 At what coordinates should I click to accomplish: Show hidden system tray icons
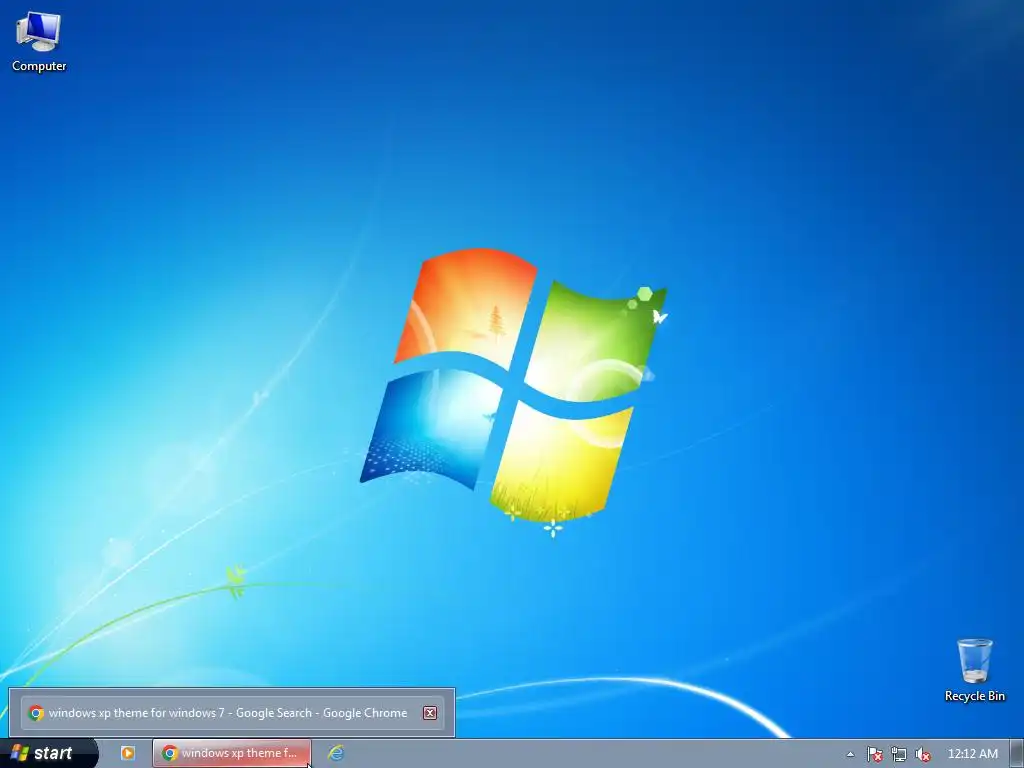[x=850, y=754]
